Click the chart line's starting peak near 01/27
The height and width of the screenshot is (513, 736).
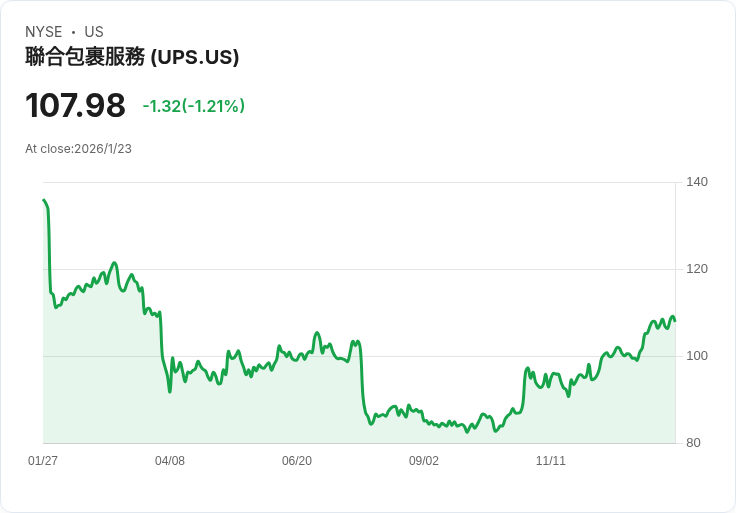[x=44, y=201]
